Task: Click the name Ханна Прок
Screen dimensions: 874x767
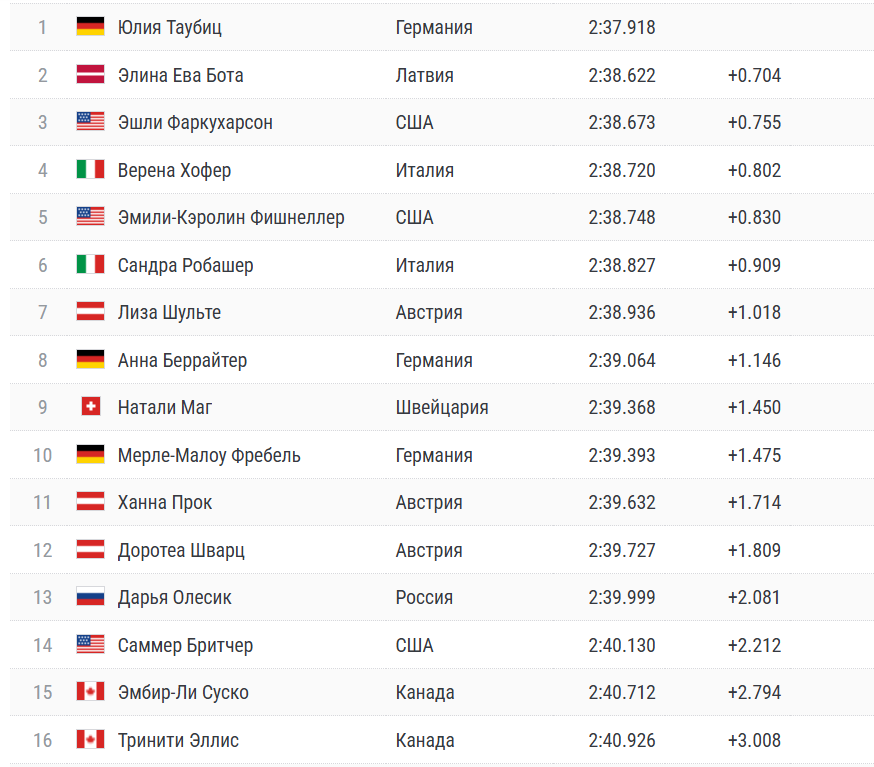Action: (165, 502)
